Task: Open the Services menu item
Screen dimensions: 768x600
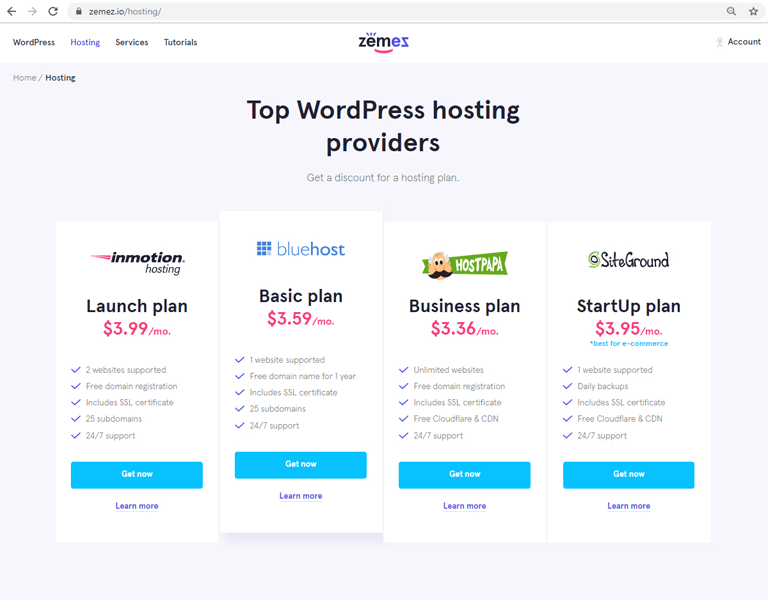Action: (132, 42)
